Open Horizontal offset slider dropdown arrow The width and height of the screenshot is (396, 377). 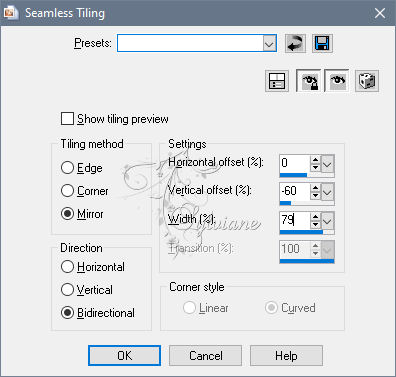[x=327, y=164]
